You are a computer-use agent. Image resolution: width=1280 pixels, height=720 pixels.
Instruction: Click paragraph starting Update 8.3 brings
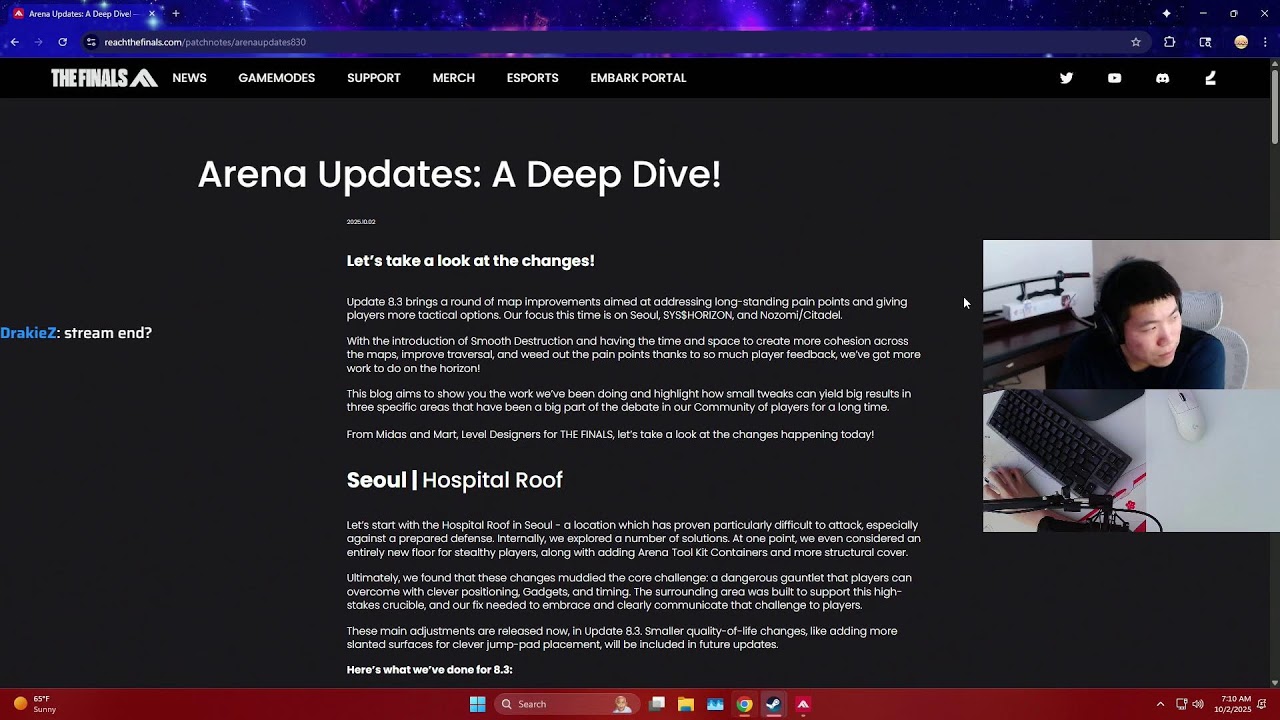click(627, 308)
